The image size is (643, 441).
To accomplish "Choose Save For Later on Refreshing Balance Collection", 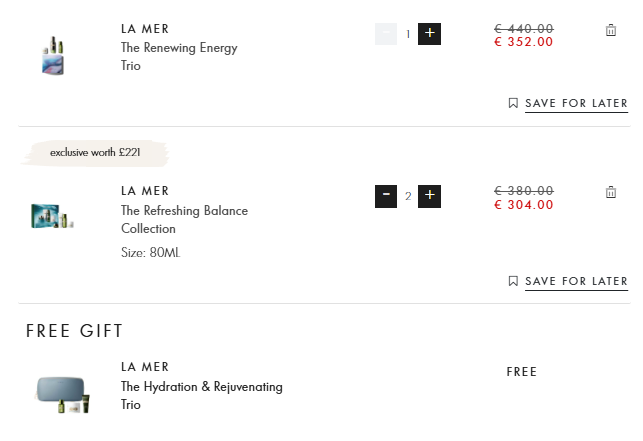I will [x=576, y=281].
